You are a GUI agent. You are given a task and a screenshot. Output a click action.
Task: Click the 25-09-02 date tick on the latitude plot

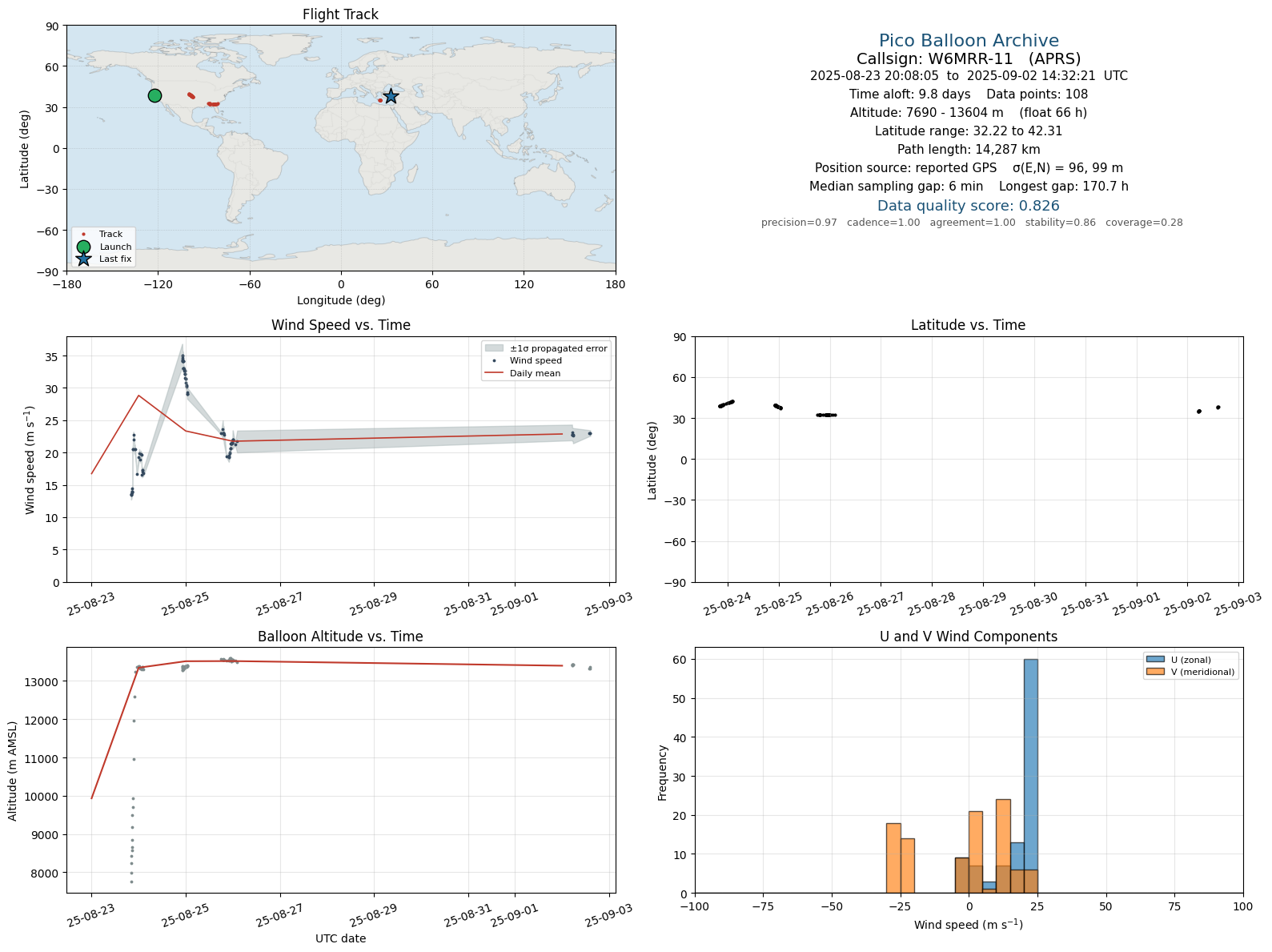[1188, 605]
